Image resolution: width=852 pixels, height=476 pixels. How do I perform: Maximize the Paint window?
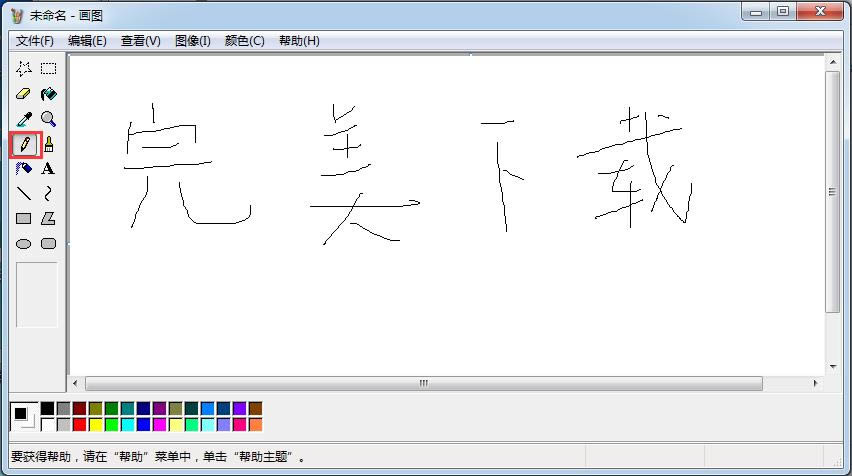pyautogui.click(x=782, y=11)
